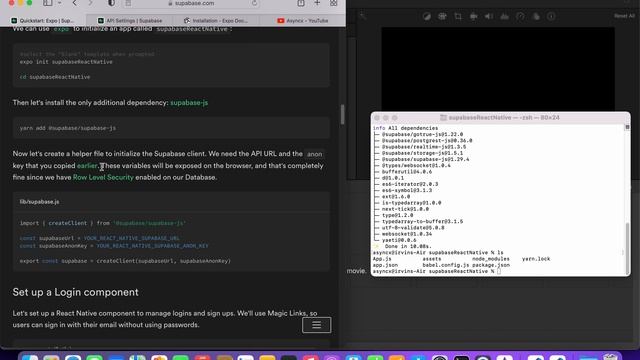This screenshot has height=360, width=640.
Task: Reload the supabase.com page
Action: coord(254,3)
